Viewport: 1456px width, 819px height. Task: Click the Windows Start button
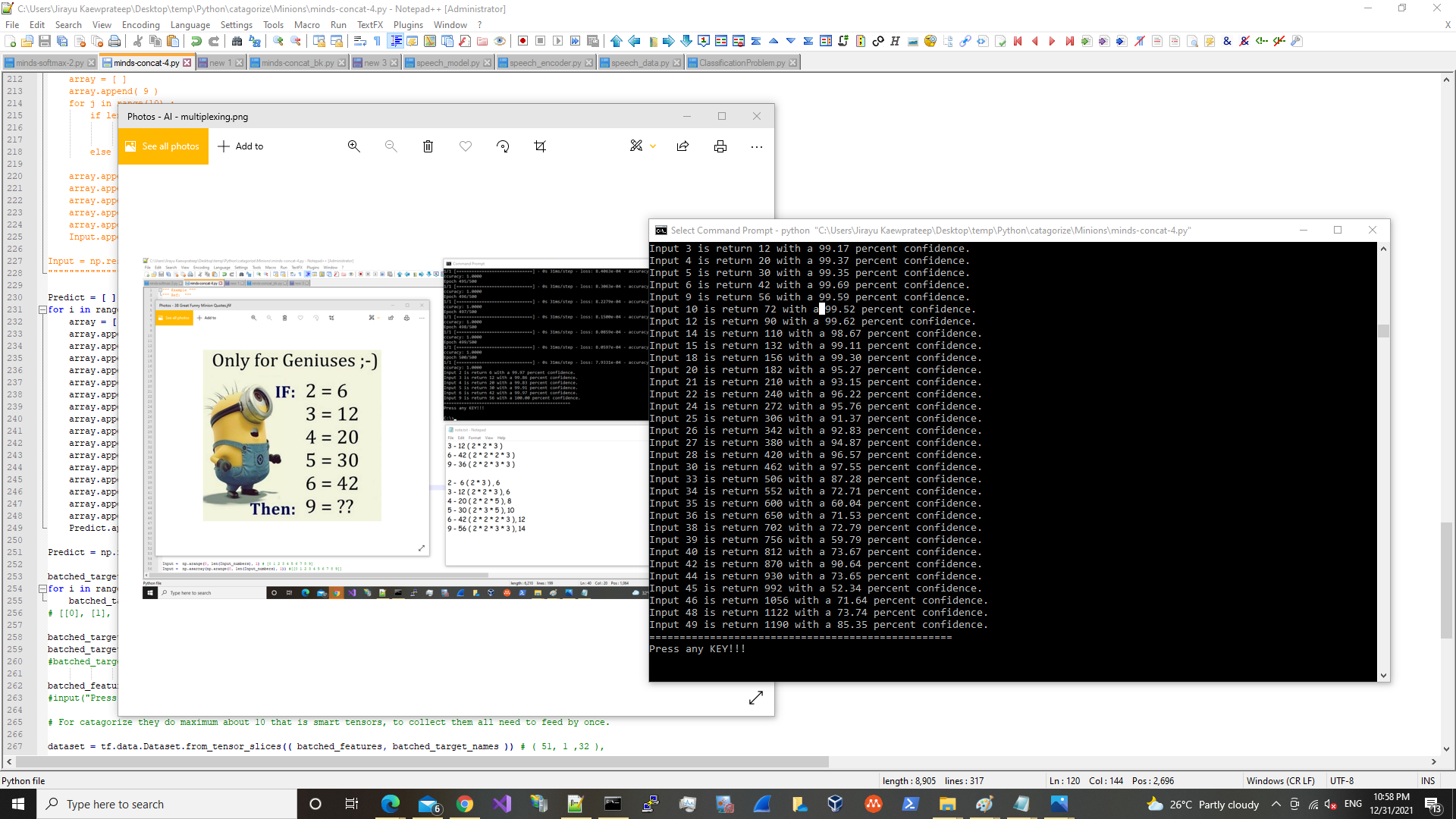tap(18, 804)
